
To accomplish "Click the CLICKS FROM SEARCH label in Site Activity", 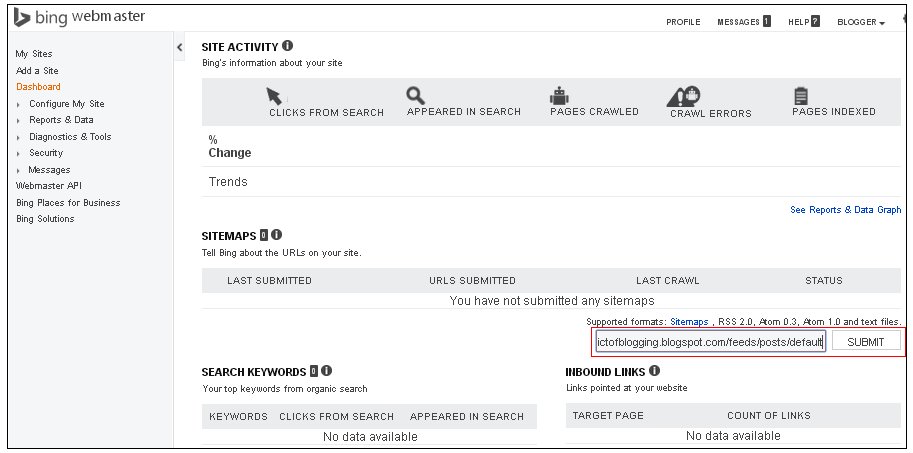I will point(327,113).
